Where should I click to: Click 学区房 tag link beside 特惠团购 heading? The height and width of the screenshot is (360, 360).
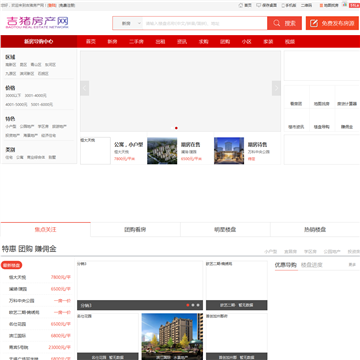310,252
